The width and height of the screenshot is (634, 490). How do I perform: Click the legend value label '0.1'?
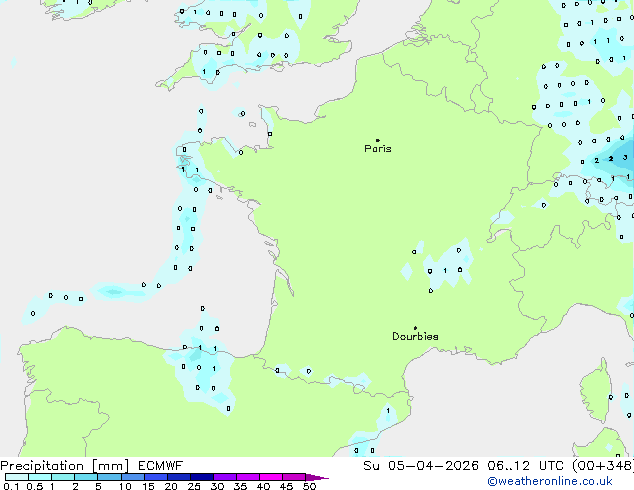11,486
